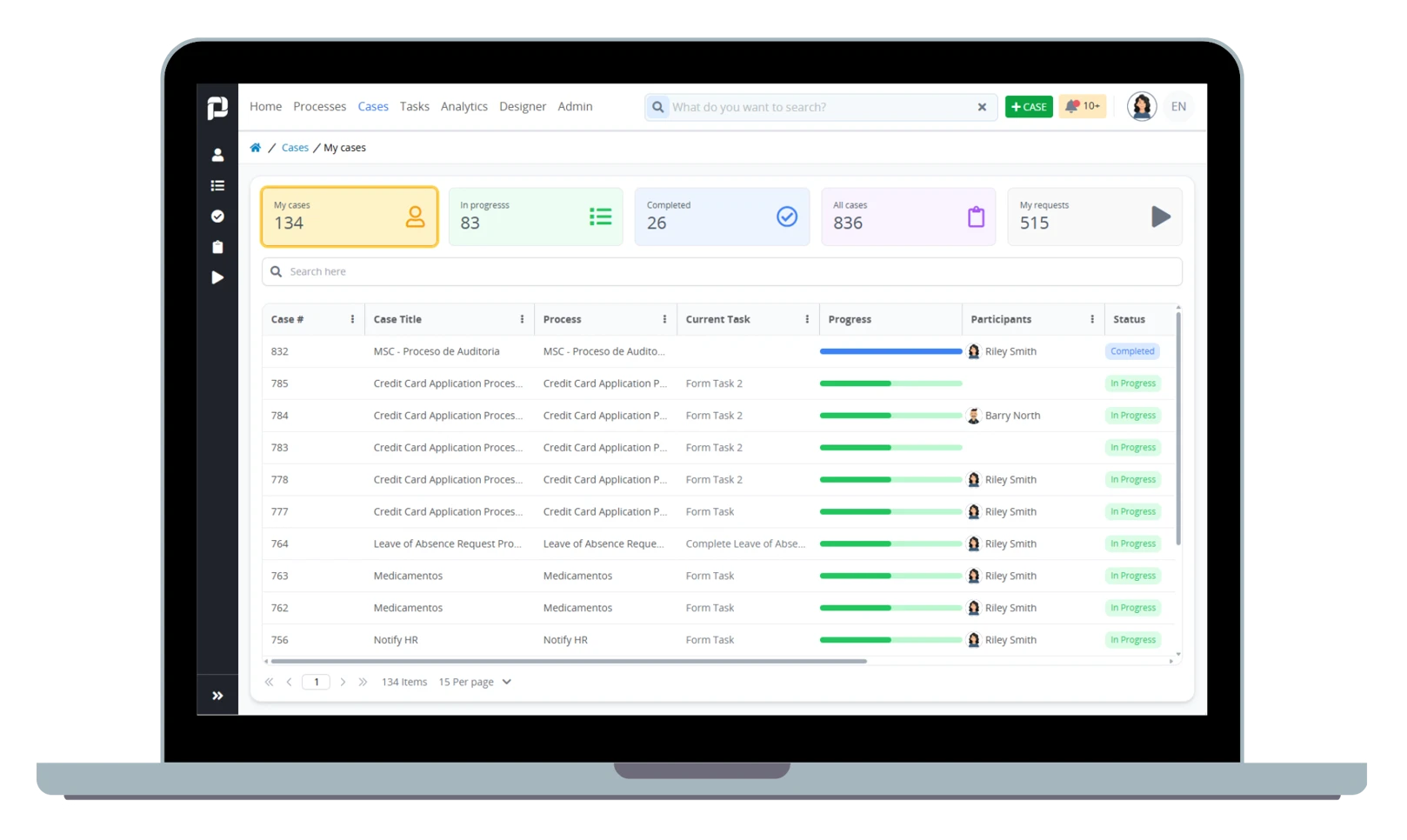The width and height of the screenshot is (1407, 840).
Task: Create new case with +CASE button
Action: (1029, 107)
